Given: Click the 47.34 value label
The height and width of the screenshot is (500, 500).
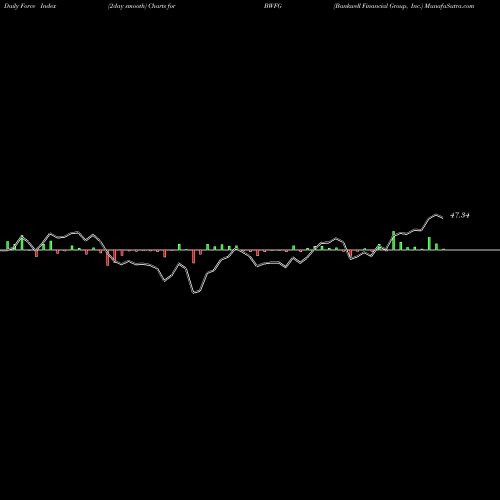Looking at the screenshot, I should [x=460, y=215].
